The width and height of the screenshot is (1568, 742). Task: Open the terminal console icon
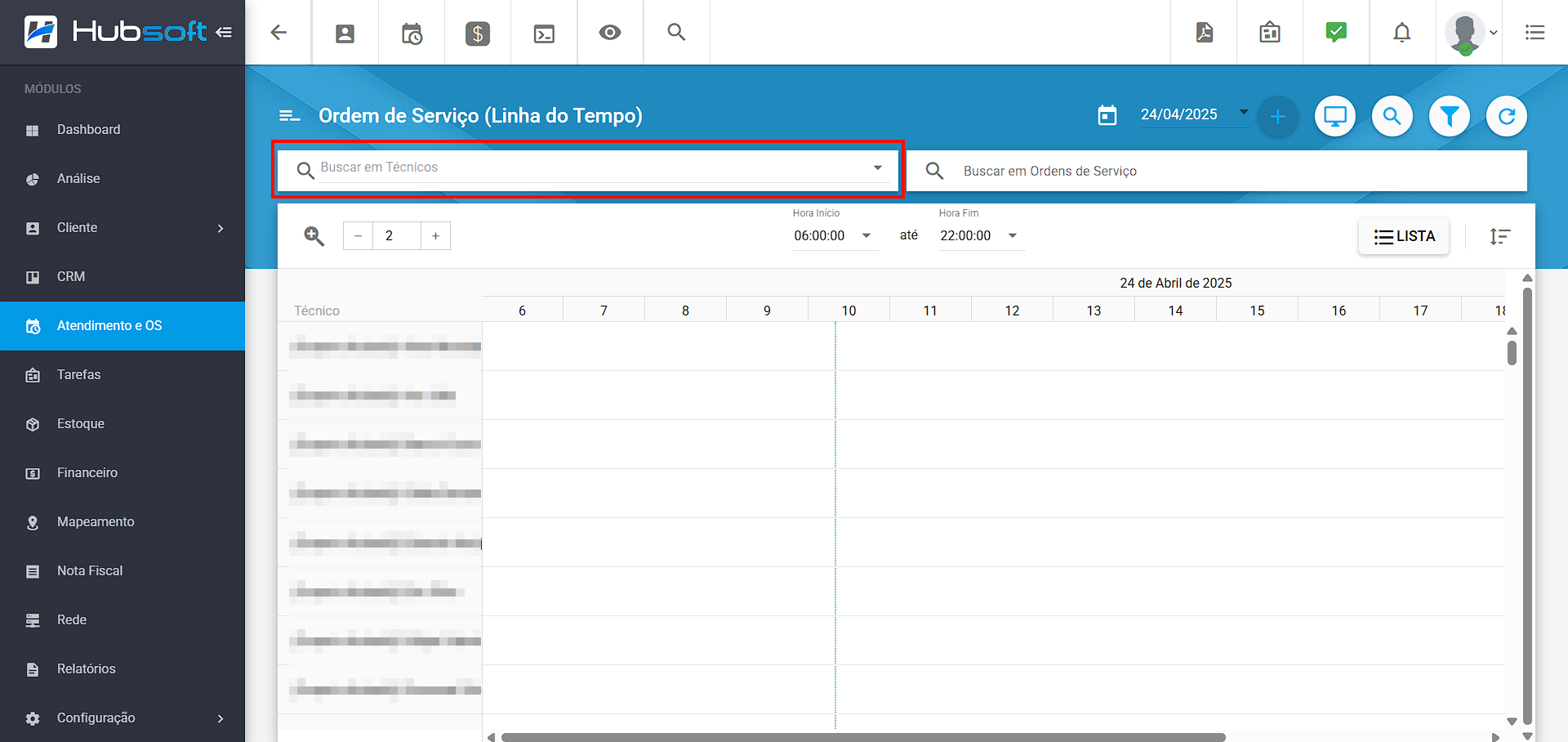tap(544, 34)
